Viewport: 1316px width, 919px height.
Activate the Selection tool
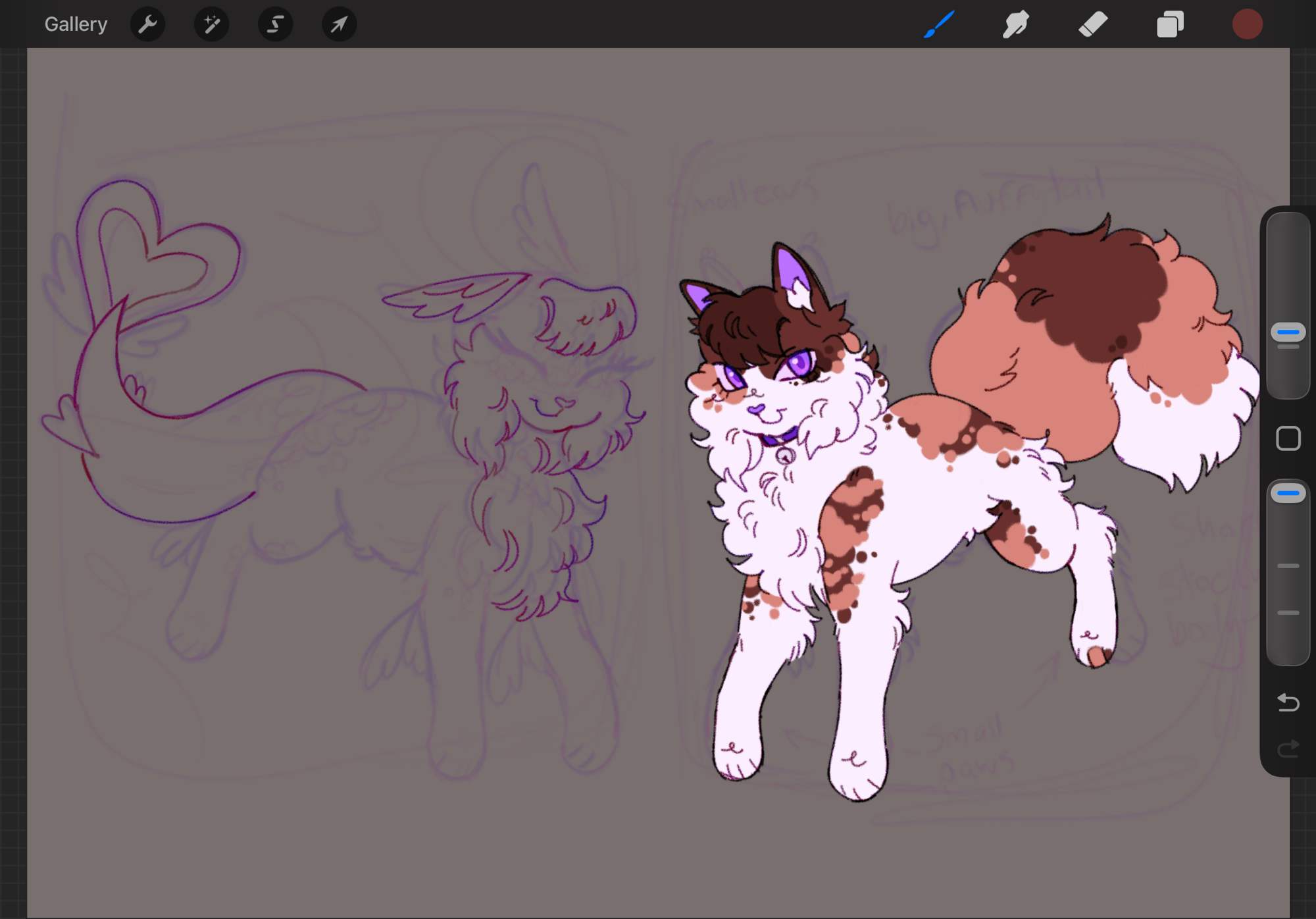275,24
